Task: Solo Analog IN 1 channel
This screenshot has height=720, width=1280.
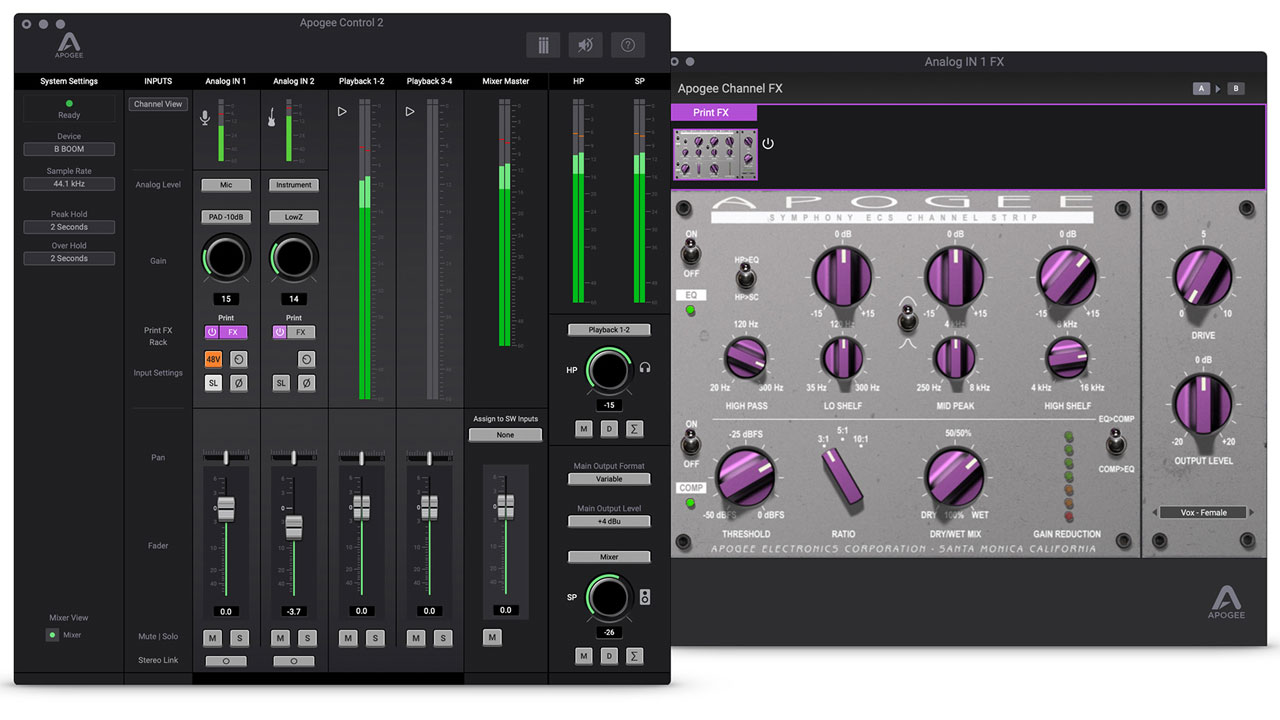Action: point(239,638)
